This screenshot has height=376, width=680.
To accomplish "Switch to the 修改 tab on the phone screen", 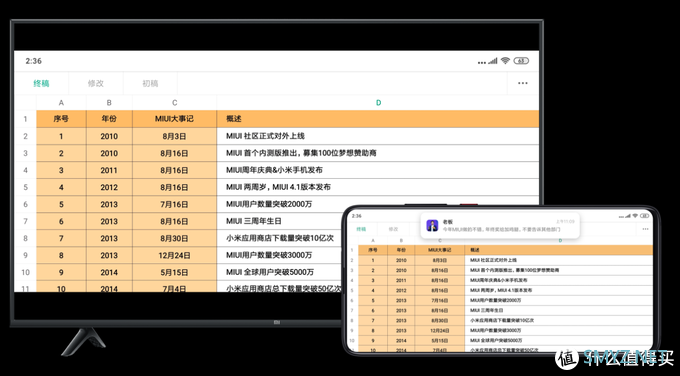I will click(393, 229).
